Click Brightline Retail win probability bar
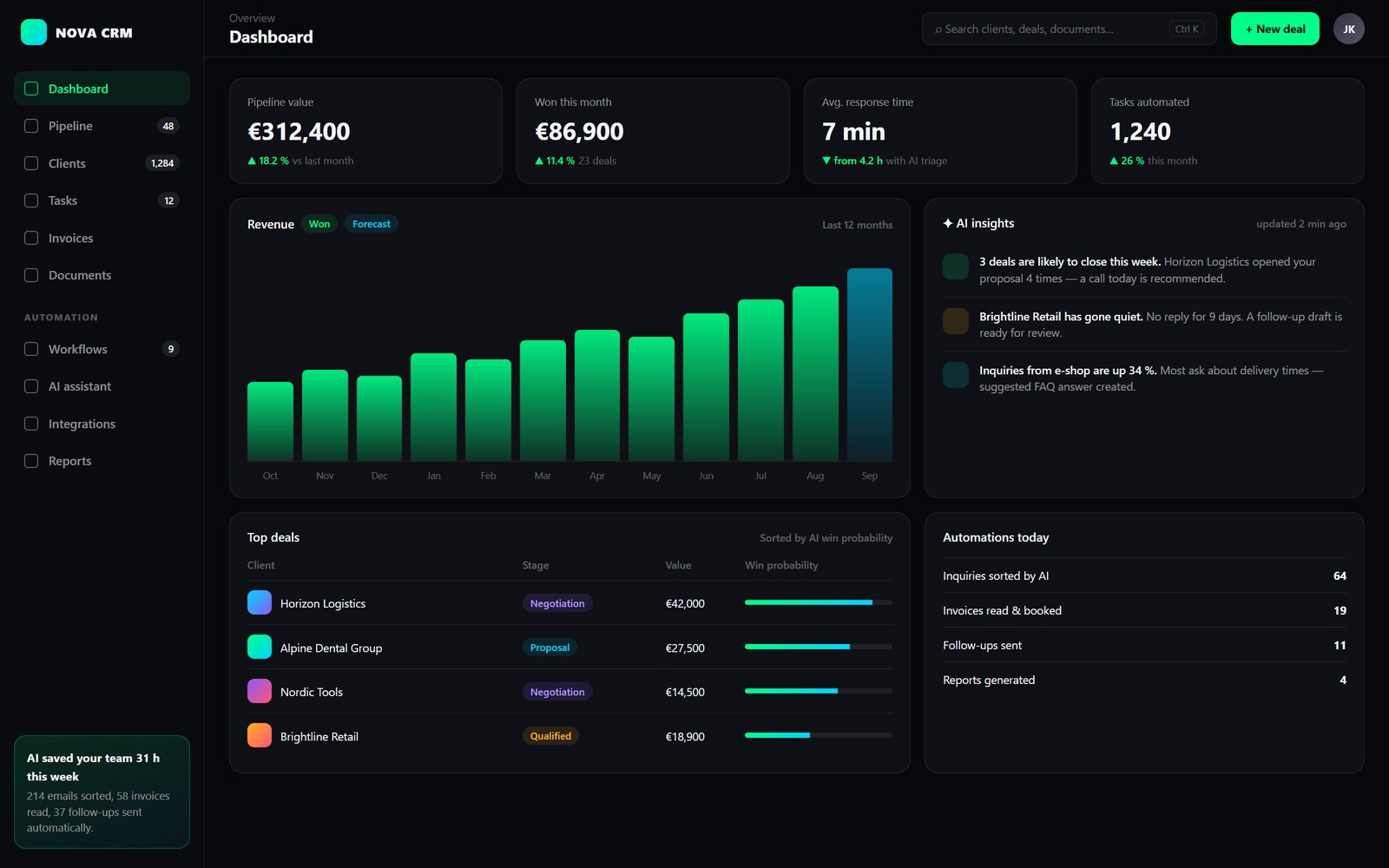1389x868 pixels. click(819, 735)
